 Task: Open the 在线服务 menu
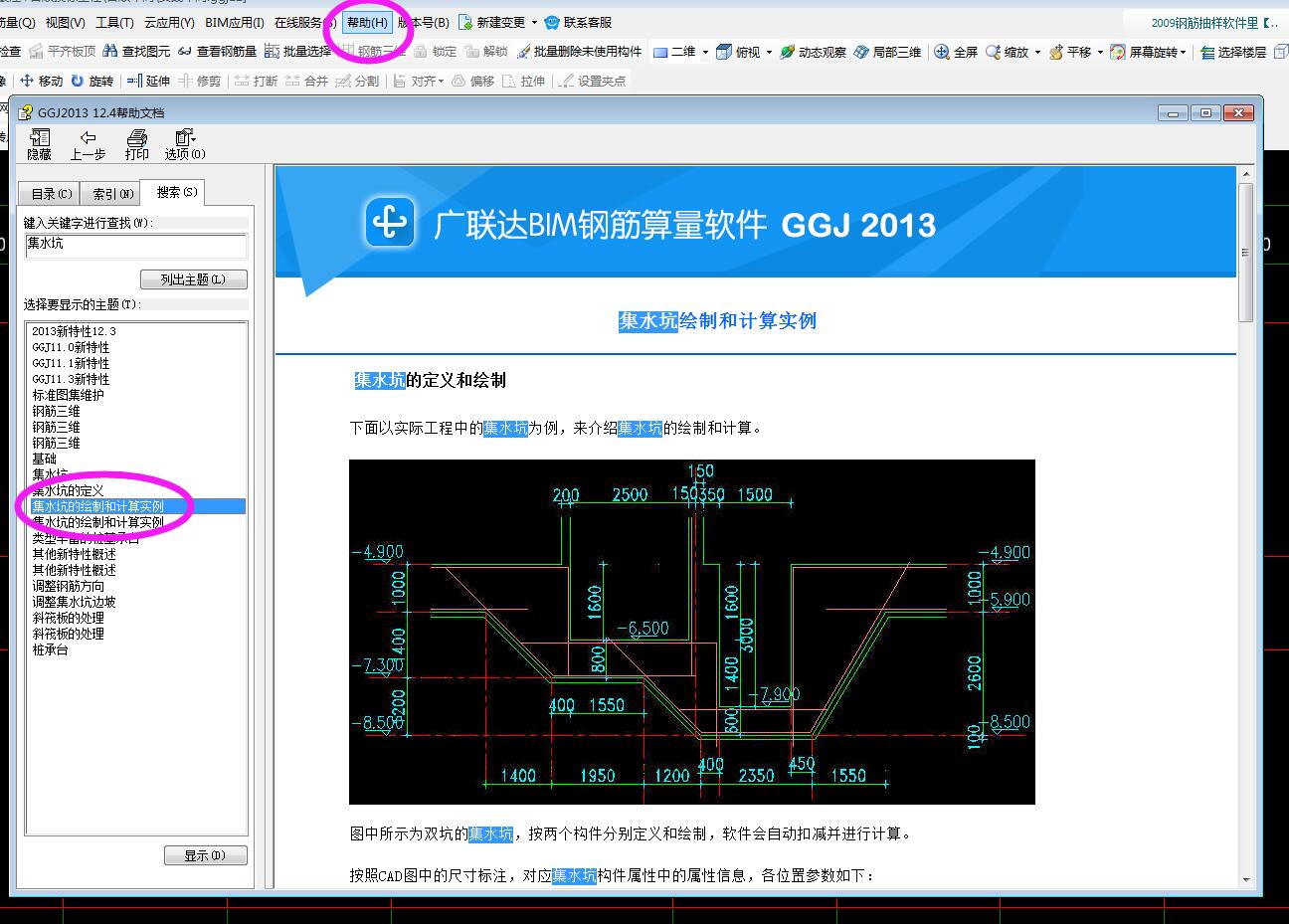click(x=304, y=22)
